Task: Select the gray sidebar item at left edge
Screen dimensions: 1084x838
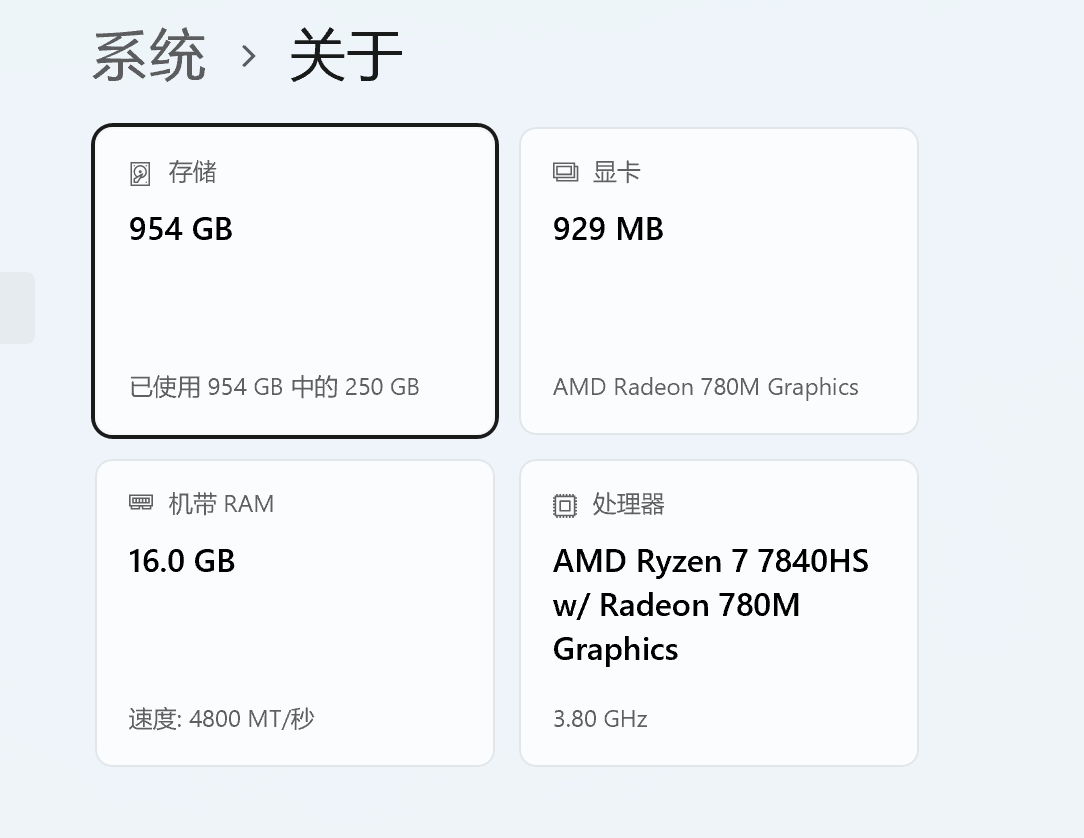Action: pyautogui.click(x=17, y=308)
